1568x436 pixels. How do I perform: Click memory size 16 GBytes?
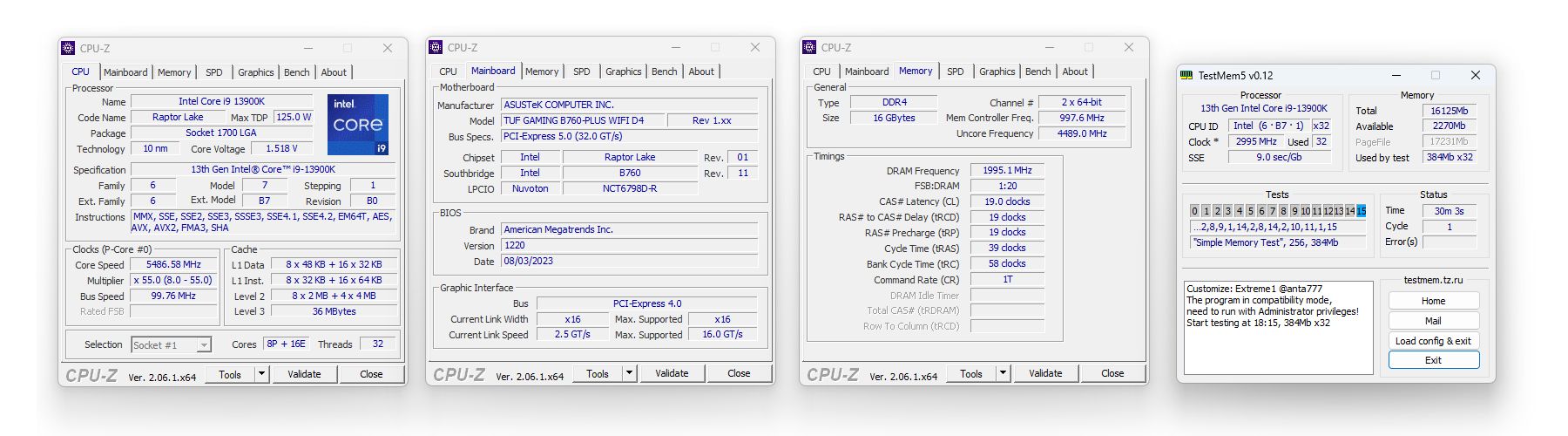894,118
